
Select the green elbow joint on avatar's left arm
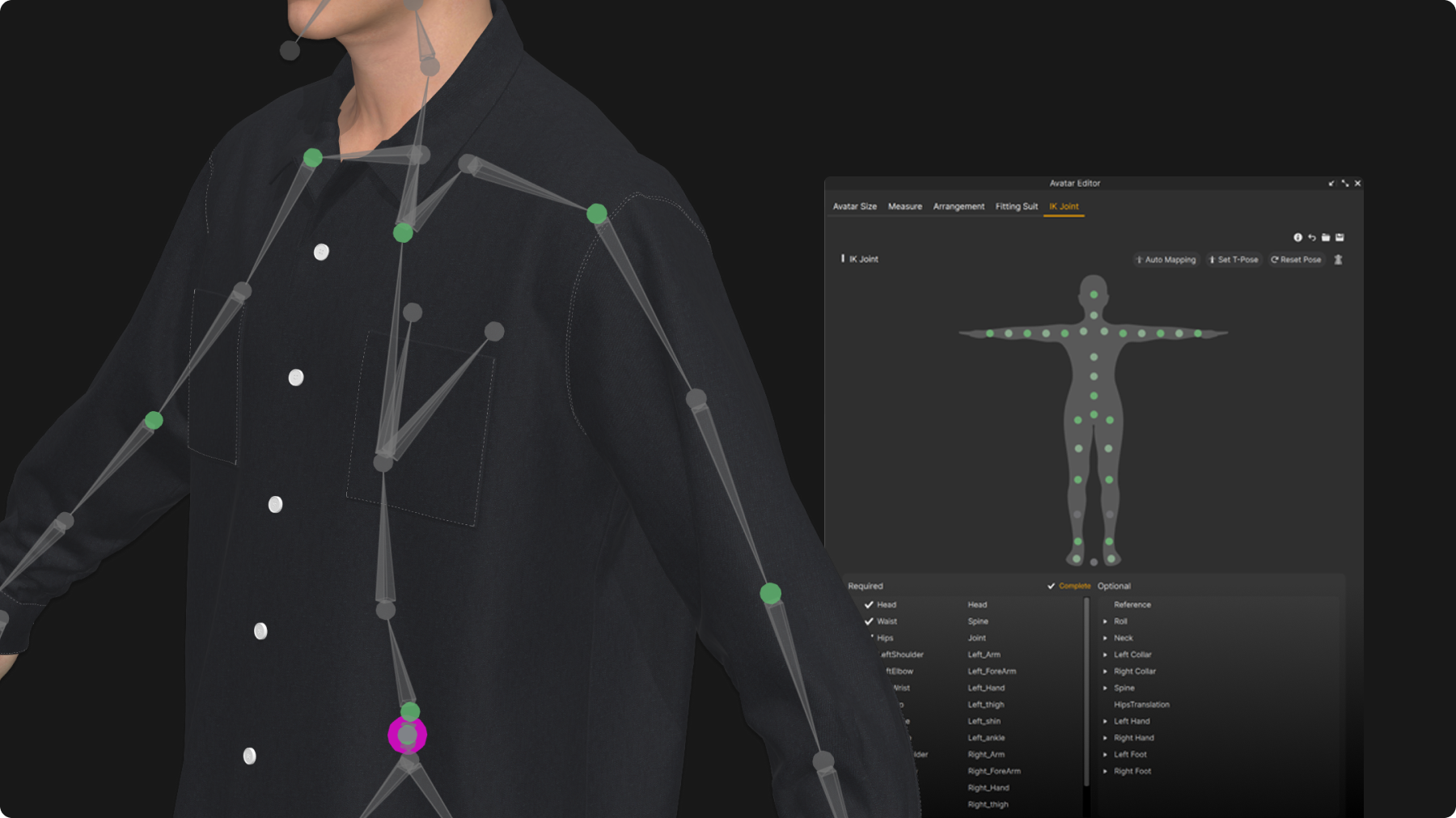click(770, 594)
